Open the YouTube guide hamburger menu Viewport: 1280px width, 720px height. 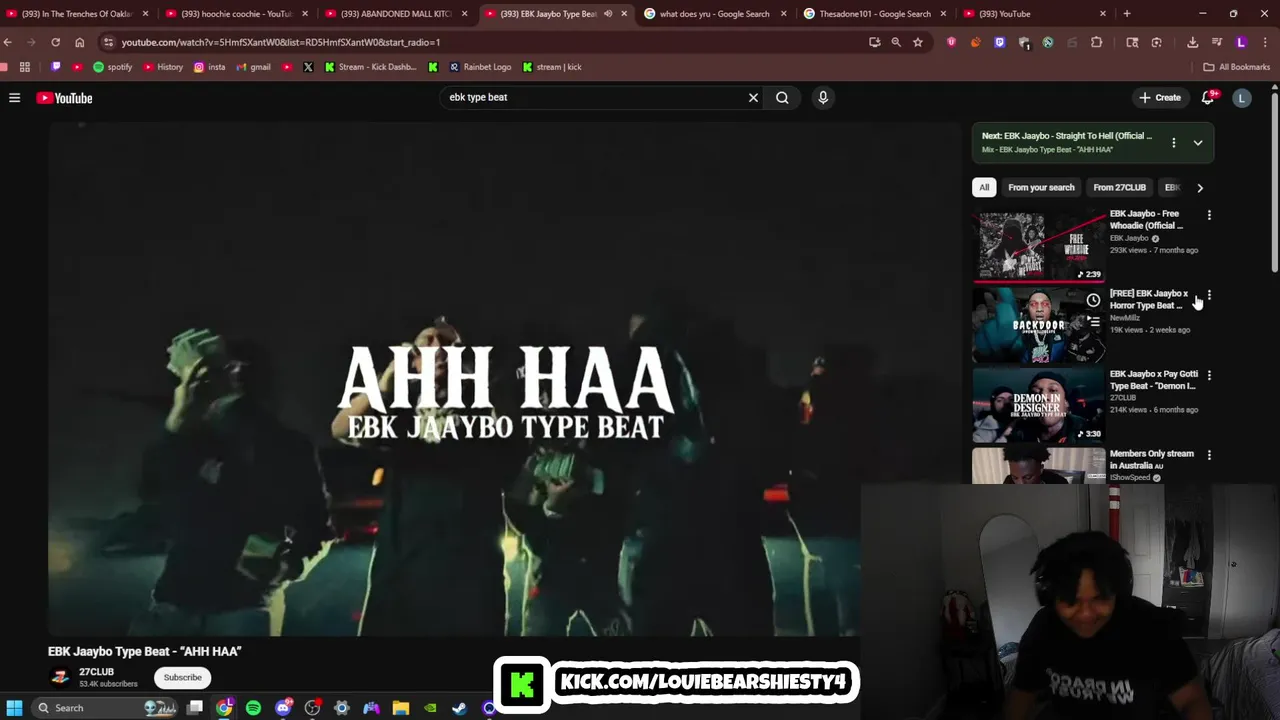[14, 97]
